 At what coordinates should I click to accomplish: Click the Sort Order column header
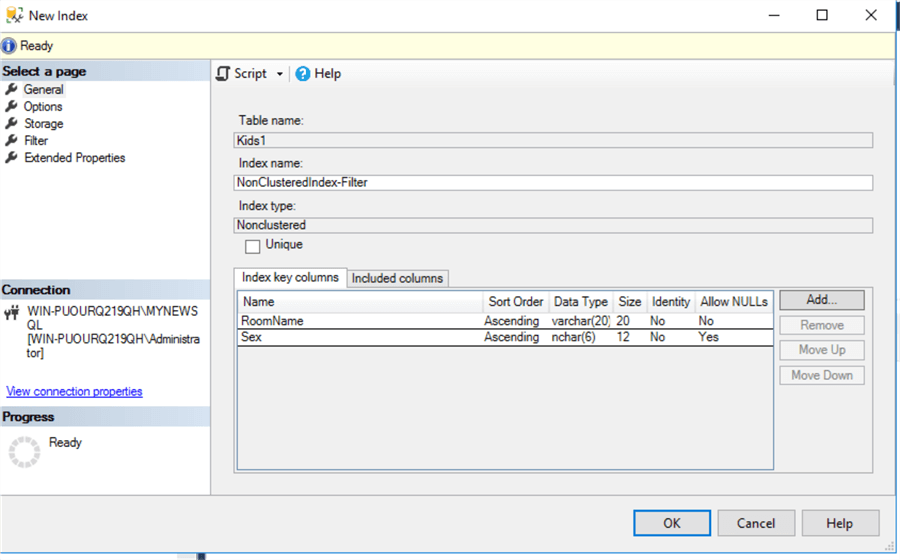point(515,301)
